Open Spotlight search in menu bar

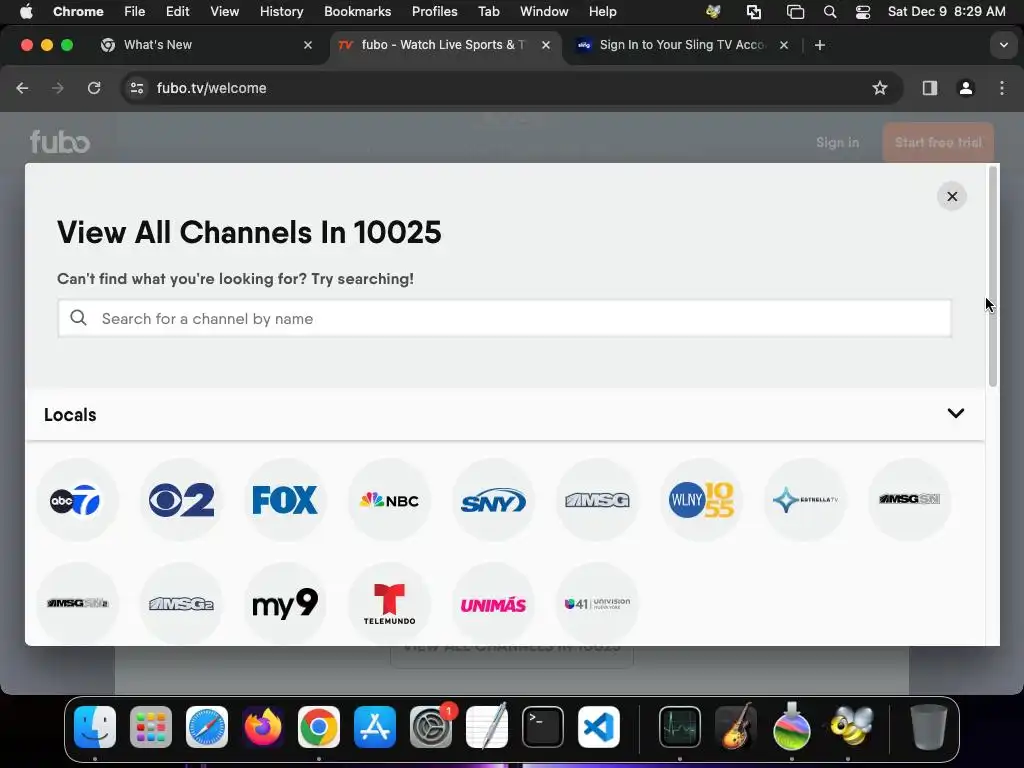829,12
